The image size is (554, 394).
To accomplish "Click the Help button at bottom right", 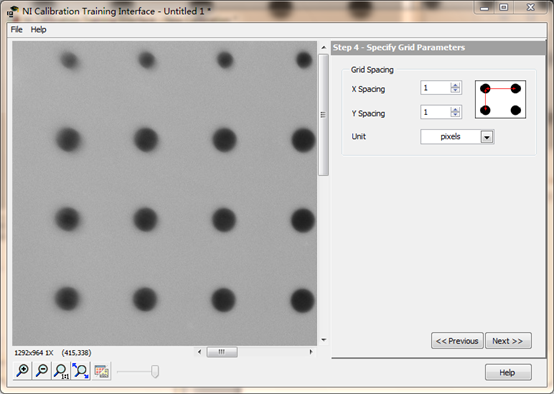I will (508, 372).
